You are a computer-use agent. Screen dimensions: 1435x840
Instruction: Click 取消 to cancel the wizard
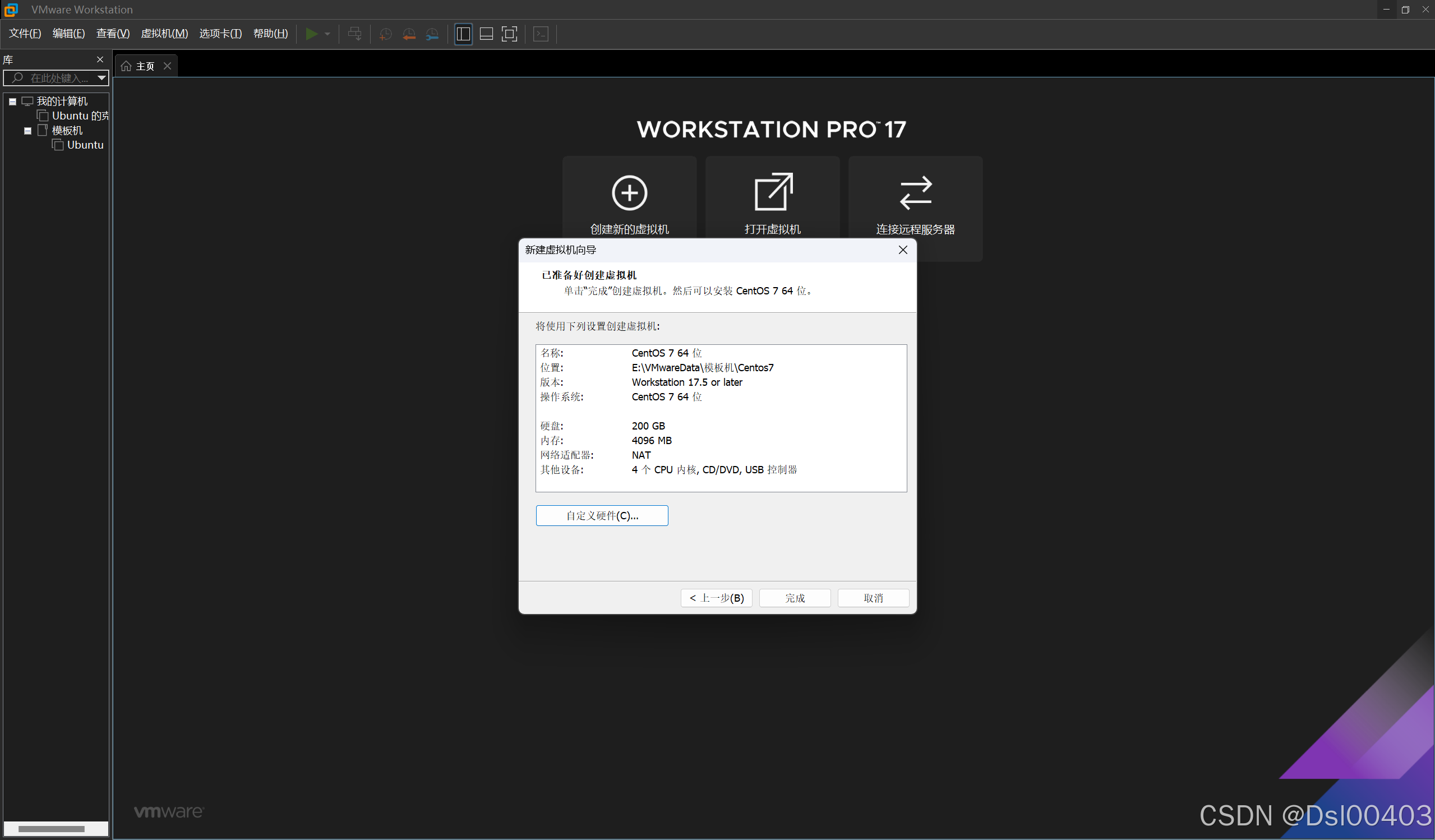[x=873, y=598]
